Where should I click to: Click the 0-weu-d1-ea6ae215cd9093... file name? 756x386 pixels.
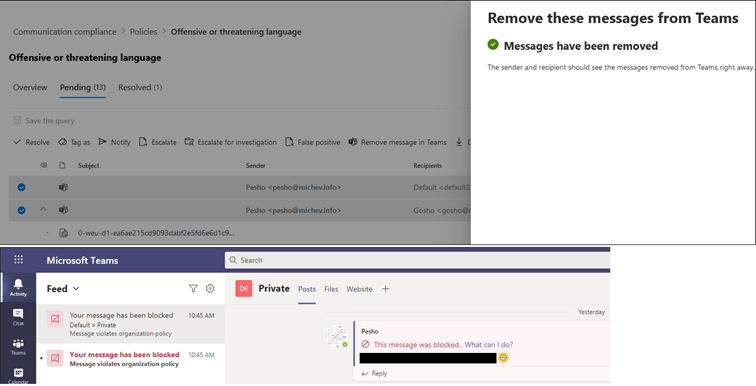coord(156,233)
